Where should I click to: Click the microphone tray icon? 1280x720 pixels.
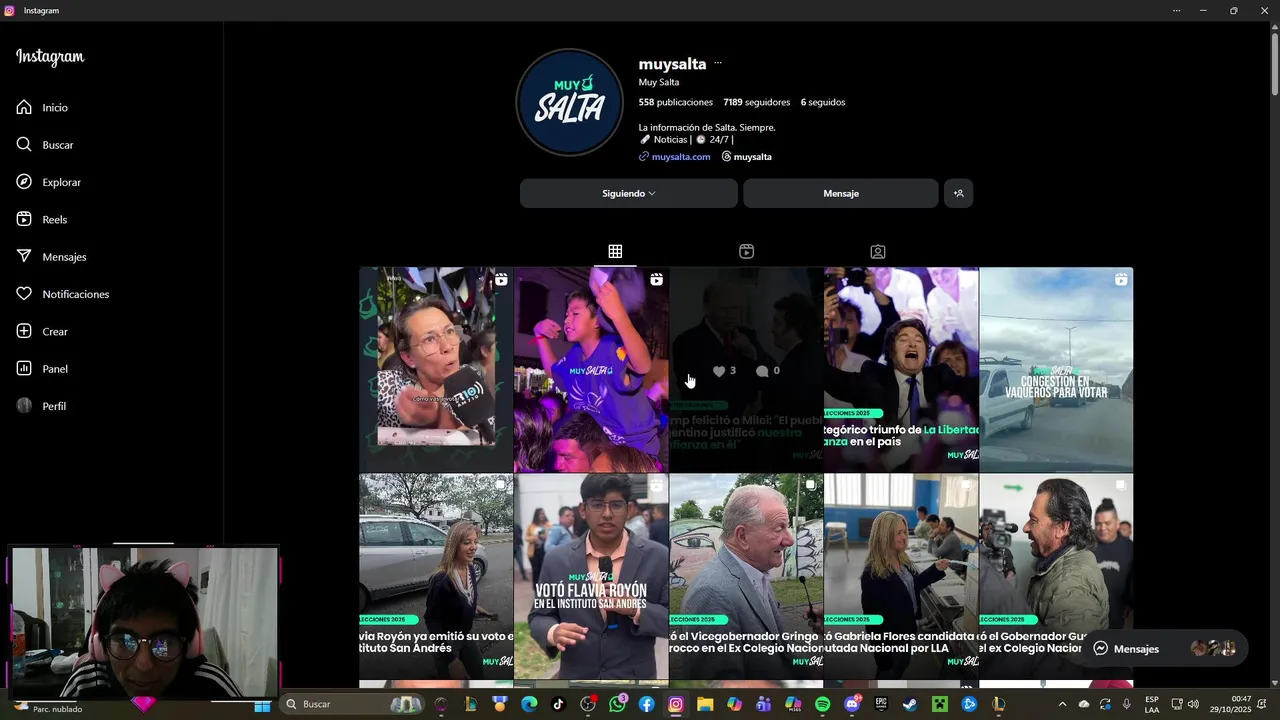(x=1126, y=704)
